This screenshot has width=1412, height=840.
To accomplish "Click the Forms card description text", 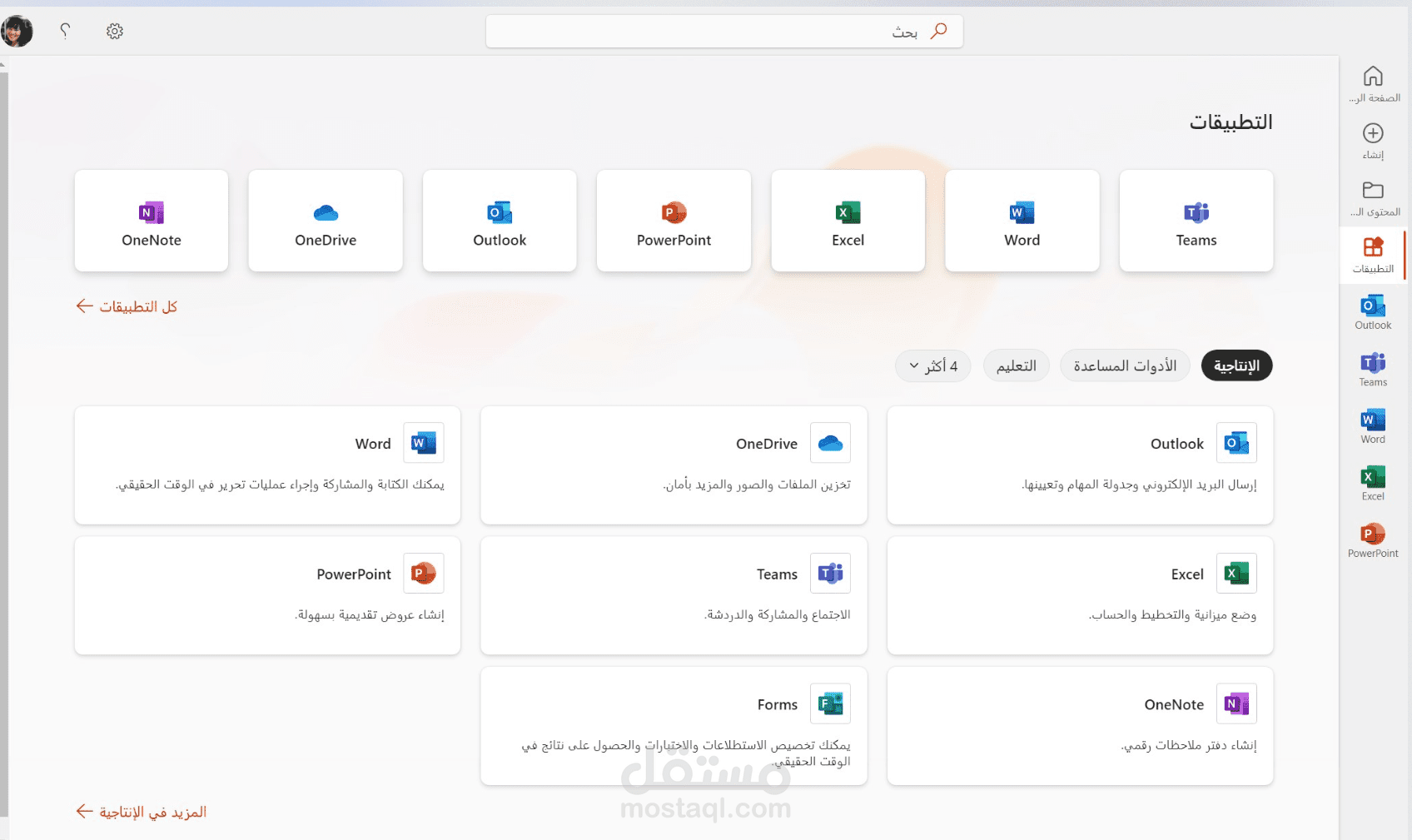I will (x=686, y=753).
